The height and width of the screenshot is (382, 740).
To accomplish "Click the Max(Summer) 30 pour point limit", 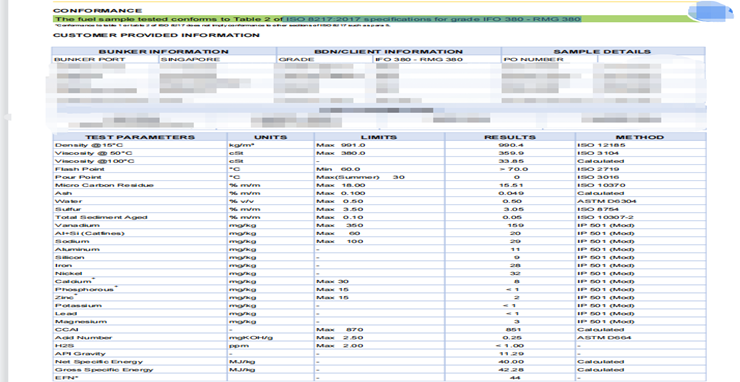I will click(x=361, y=177).
